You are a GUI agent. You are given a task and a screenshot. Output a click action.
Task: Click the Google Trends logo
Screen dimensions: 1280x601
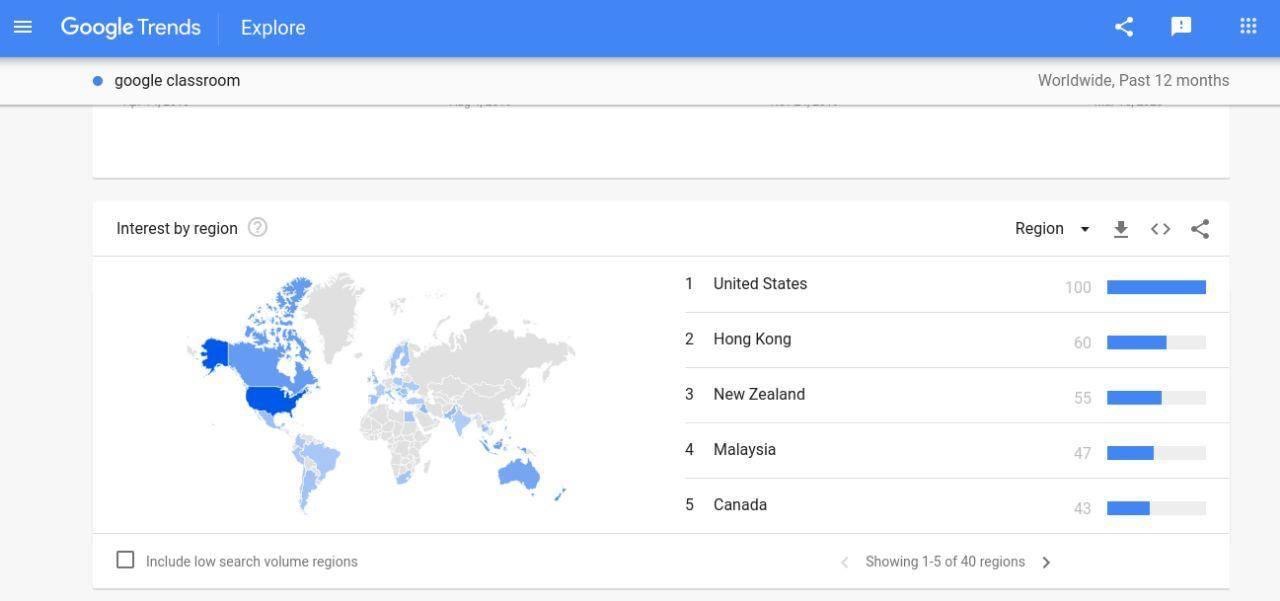130,27
